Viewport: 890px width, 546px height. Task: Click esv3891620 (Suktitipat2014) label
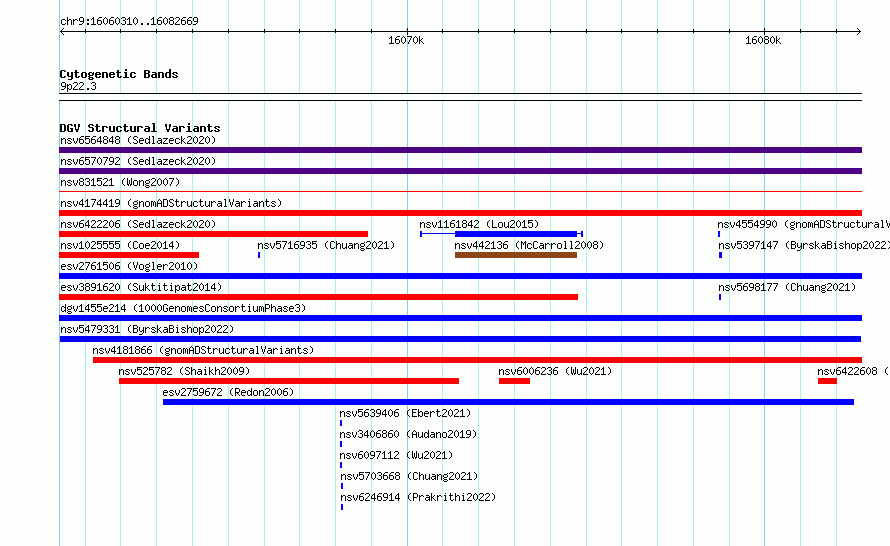tap(141, 287)
